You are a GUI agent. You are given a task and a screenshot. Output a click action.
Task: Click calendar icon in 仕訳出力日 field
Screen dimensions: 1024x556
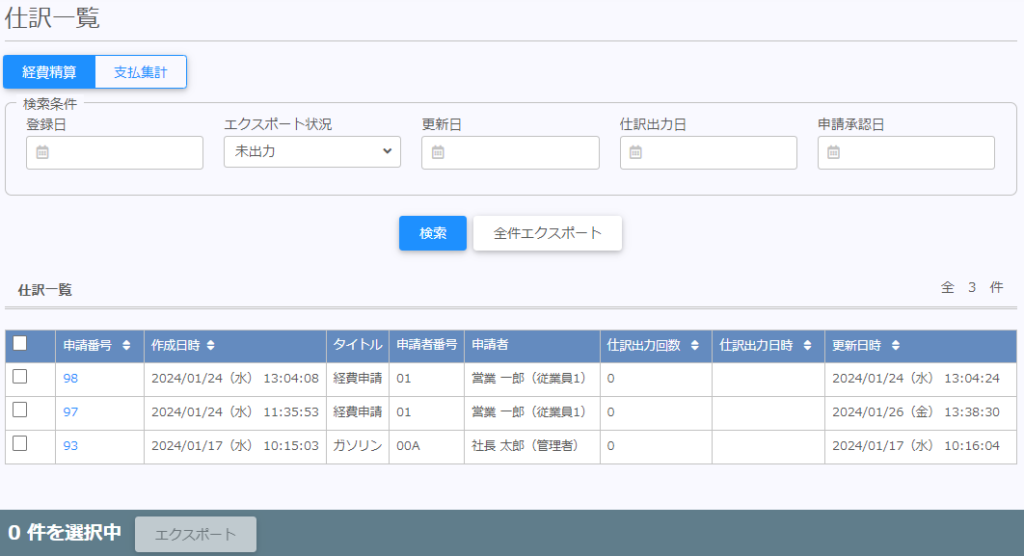(636, 153)
